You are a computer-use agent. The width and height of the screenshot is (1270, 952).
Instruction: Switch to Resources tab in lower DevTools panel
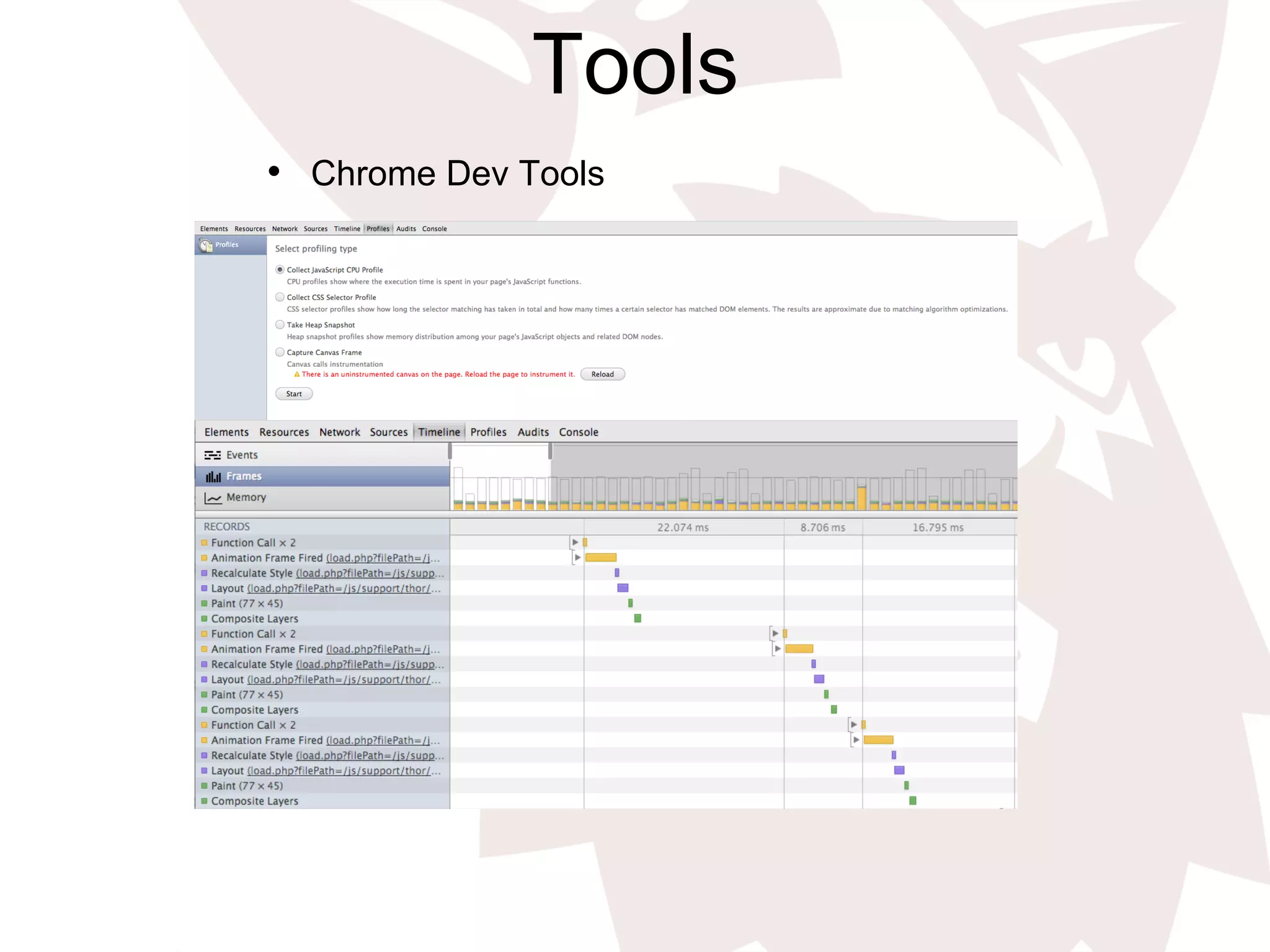(x=284, y=432)
